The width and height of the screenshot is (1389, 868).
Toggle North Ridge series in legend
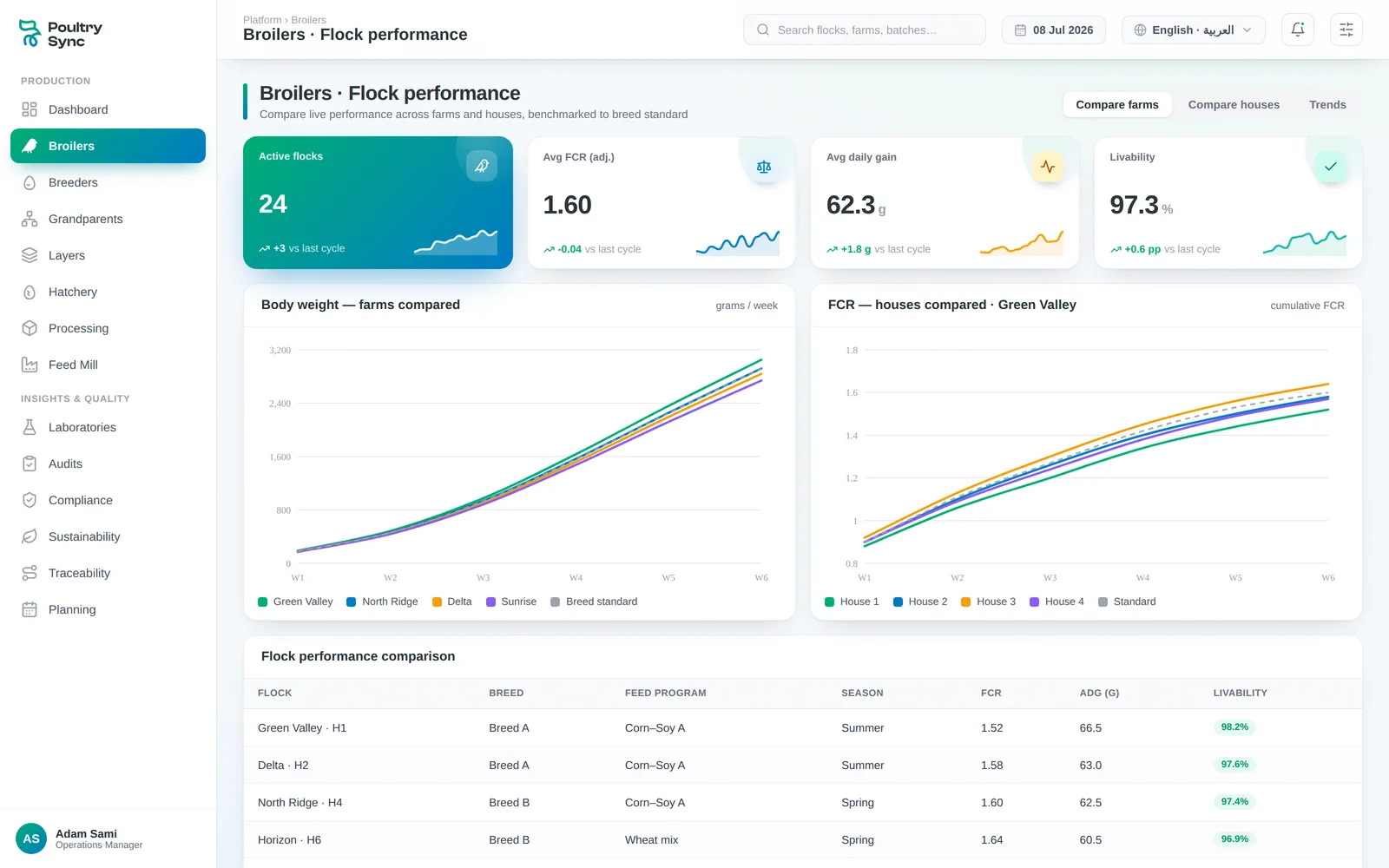coord(382,602)
